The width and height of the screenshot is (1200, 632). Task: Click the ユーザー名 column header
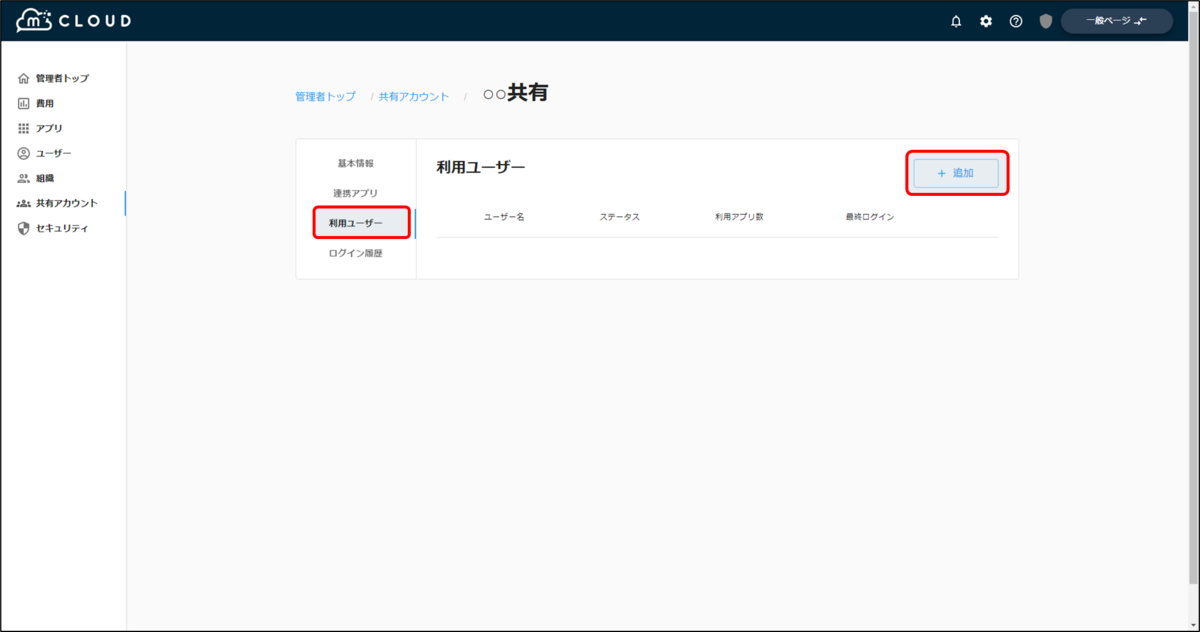click(x=504, y=217)
